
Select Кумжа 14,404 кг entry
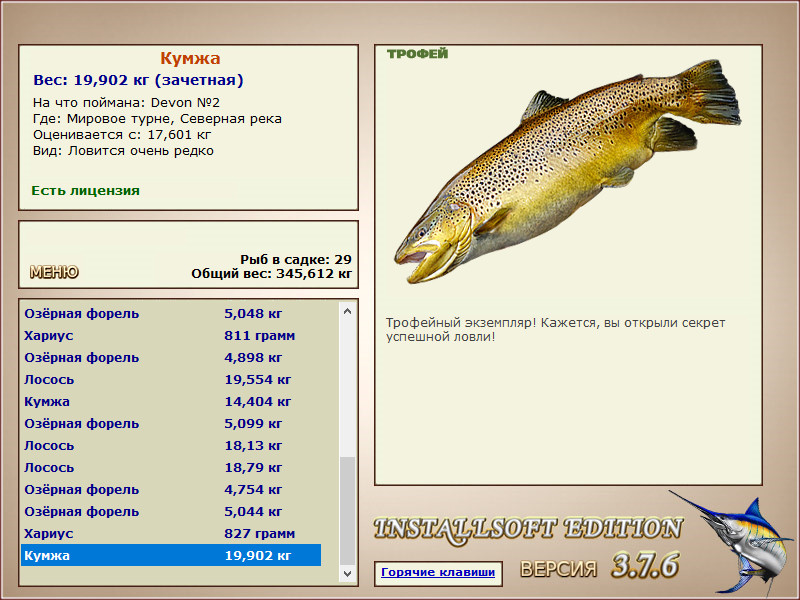coord(171,402)
